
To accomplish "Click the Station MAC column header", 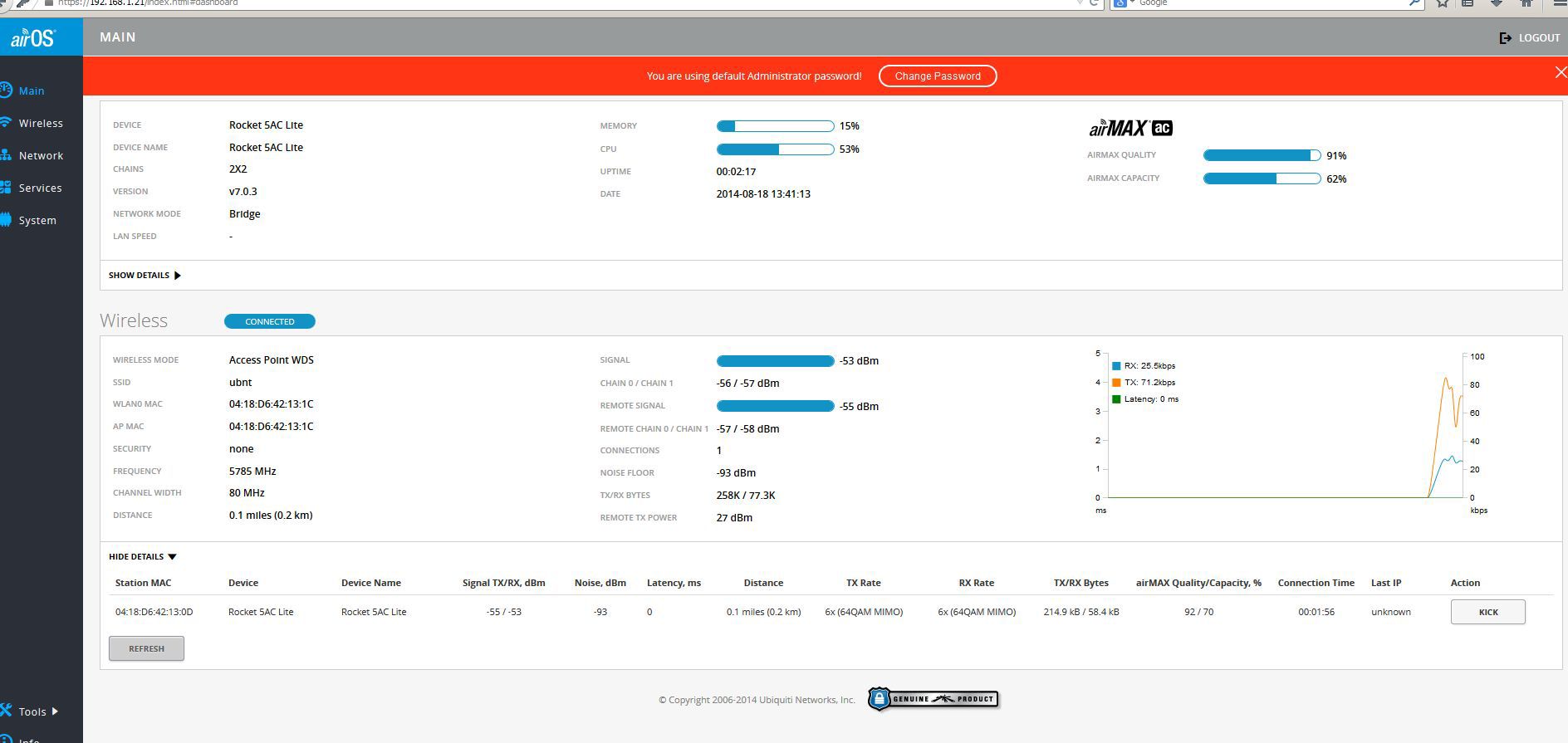I will click(143, 583).
